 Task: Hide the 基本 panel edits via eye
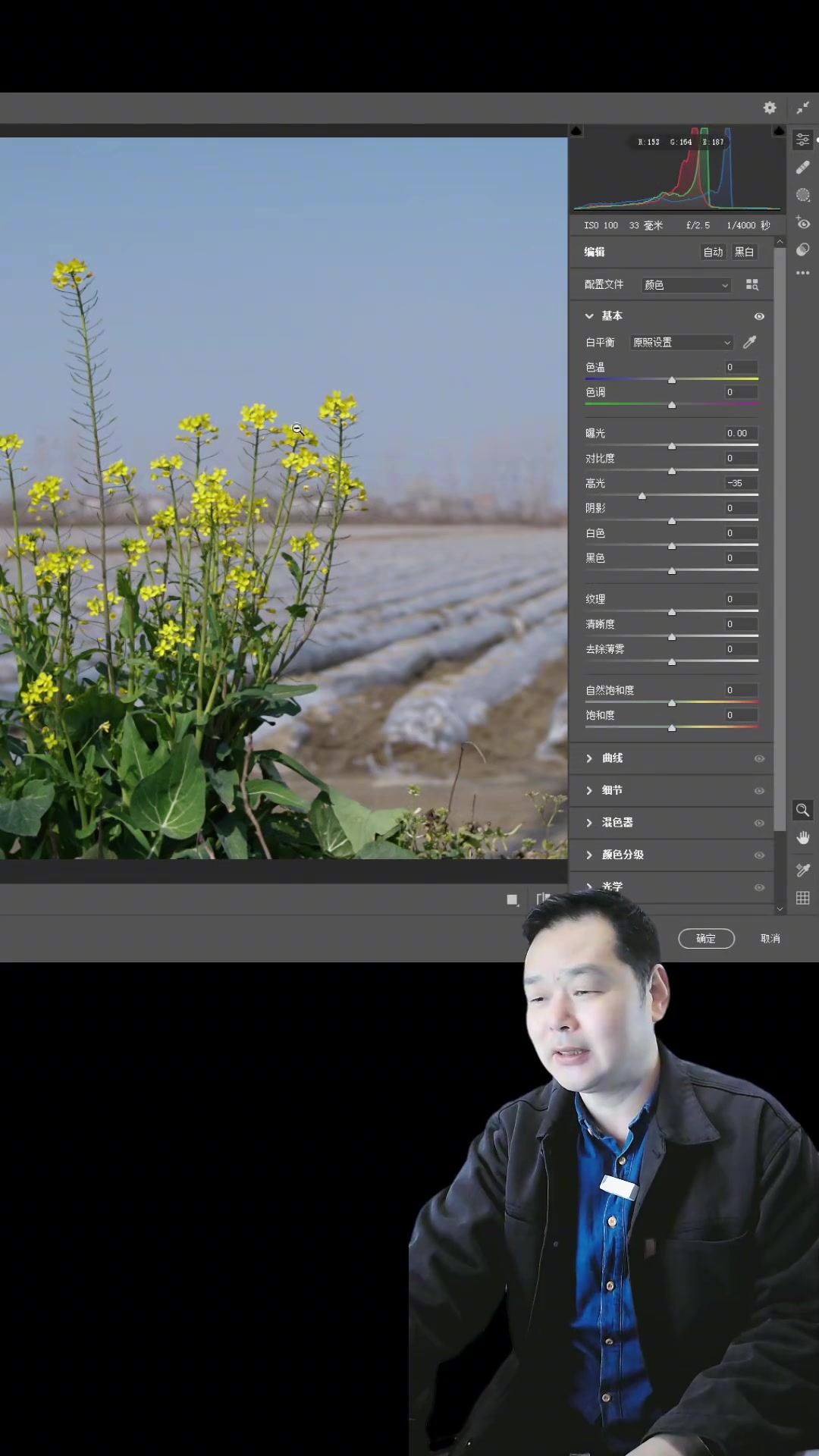tap(759, 316)
